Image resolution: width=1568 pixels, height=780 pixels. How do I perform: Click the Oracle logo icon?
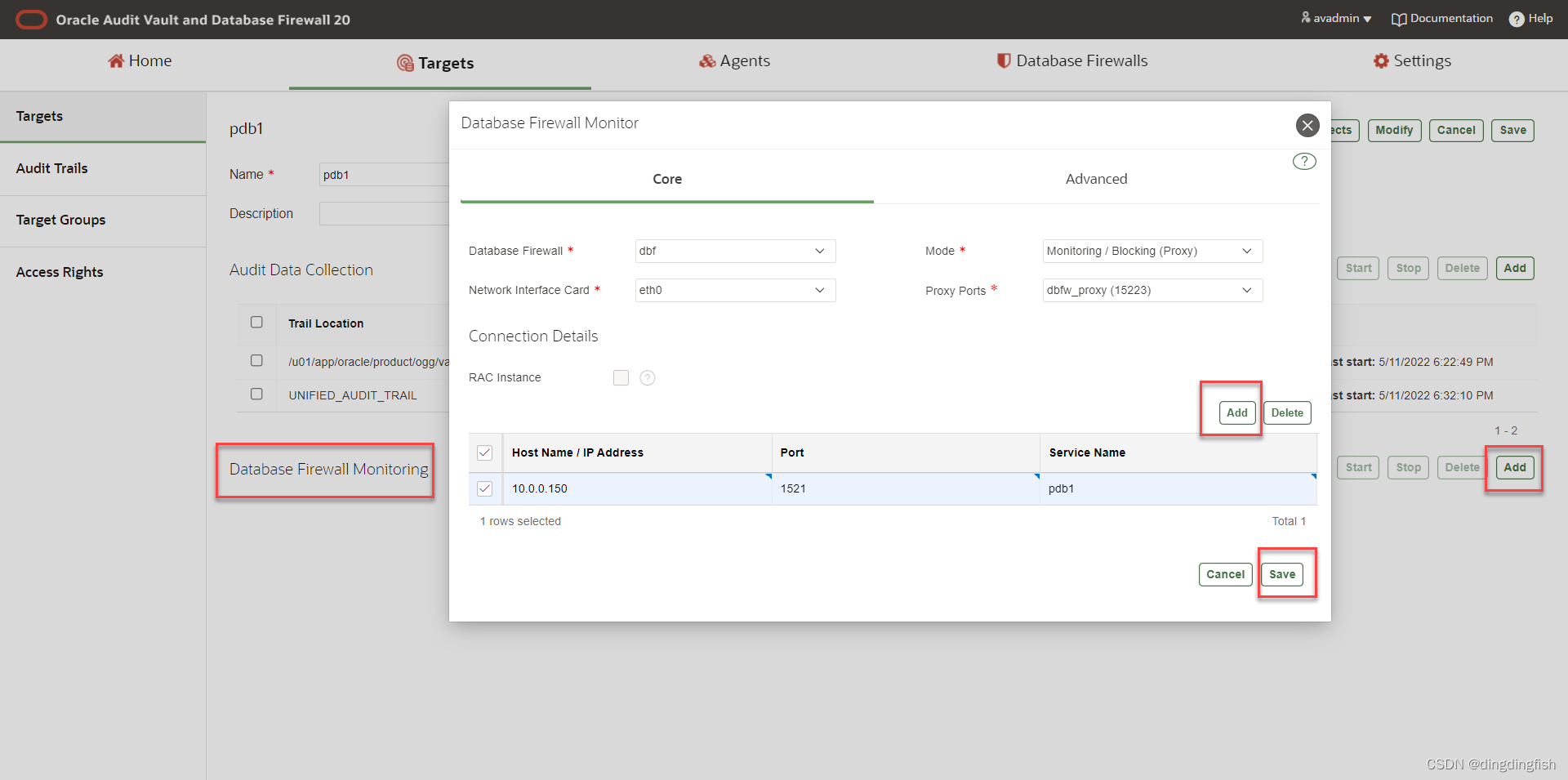pos(32,20)
